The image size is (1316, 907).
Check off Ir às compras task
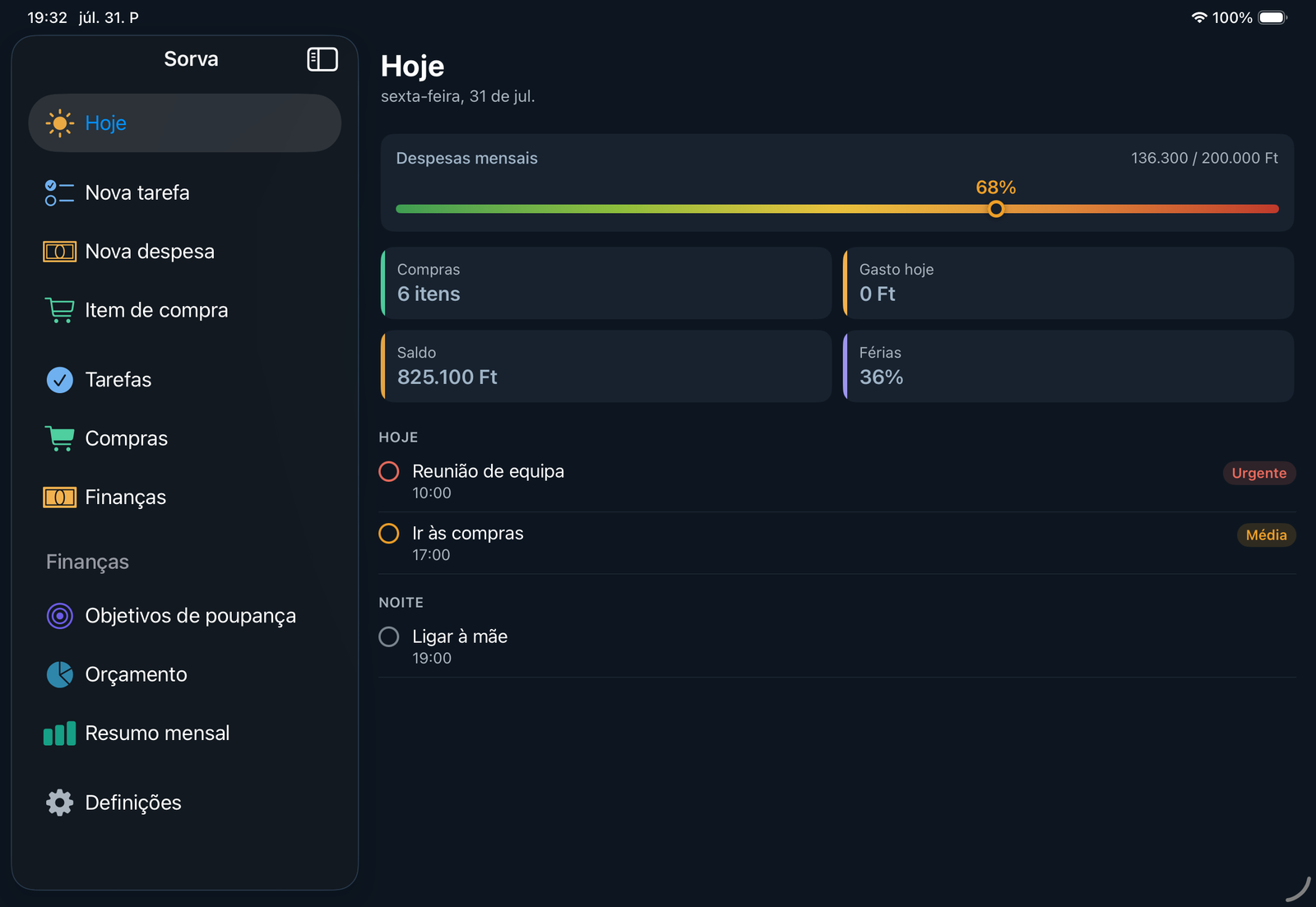click(x=389, y=534)
